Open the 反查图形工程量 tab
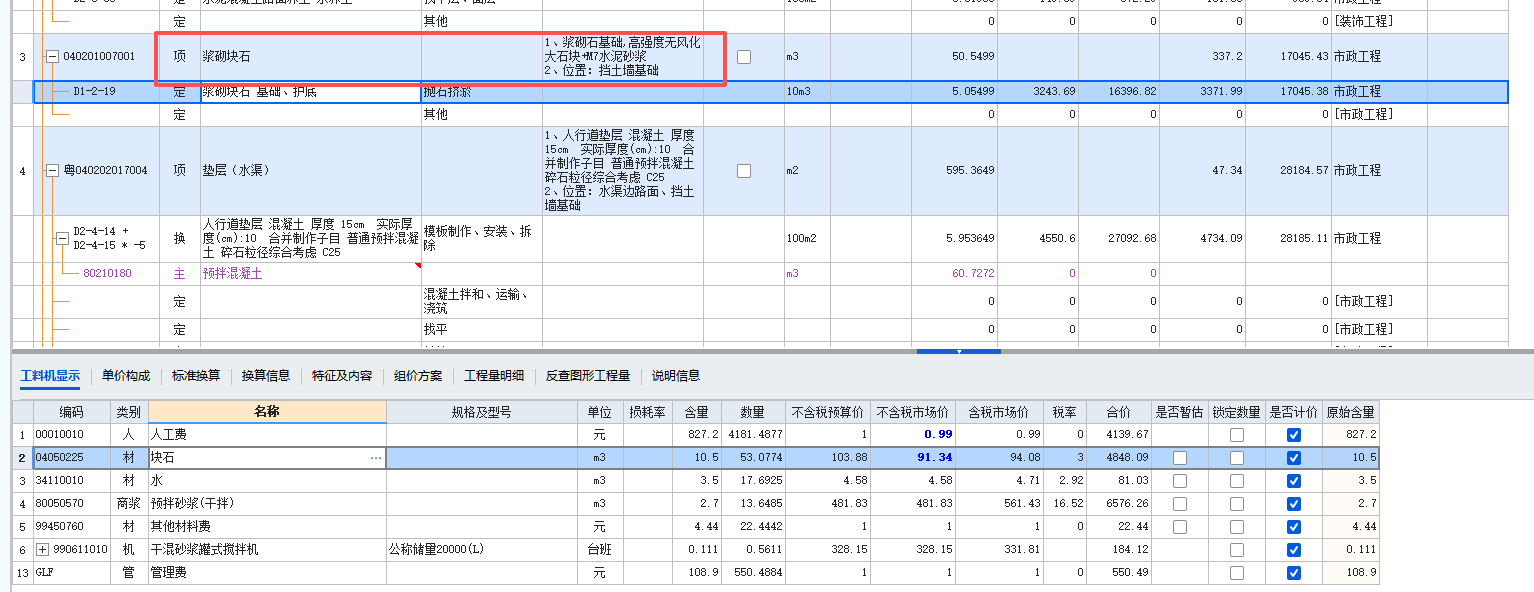The image size is (1534, 592). 588,376
